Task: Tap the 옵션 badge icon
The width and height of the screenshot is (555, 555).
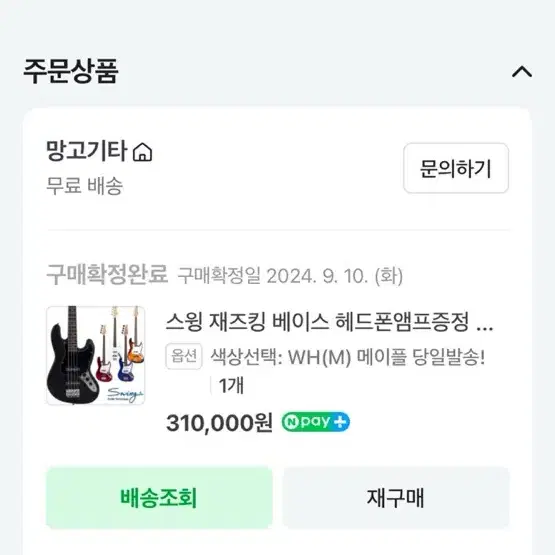Action: pyautogui.click(x=184, y=356)
